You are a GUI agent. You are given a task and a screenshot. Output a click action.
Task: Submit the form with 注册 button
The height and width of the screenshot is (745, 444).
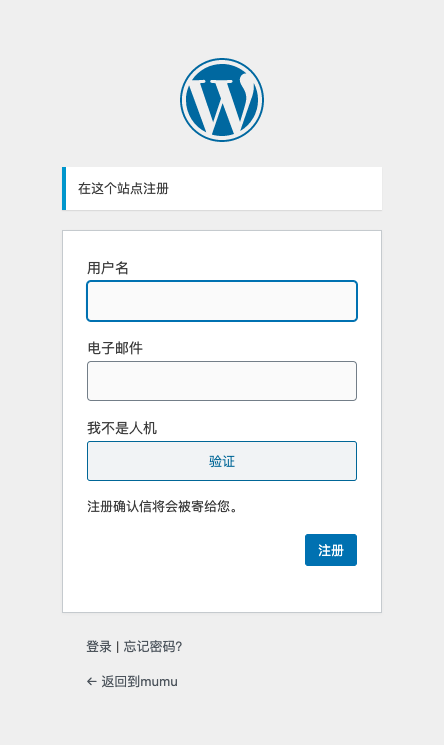coord(331,550)
